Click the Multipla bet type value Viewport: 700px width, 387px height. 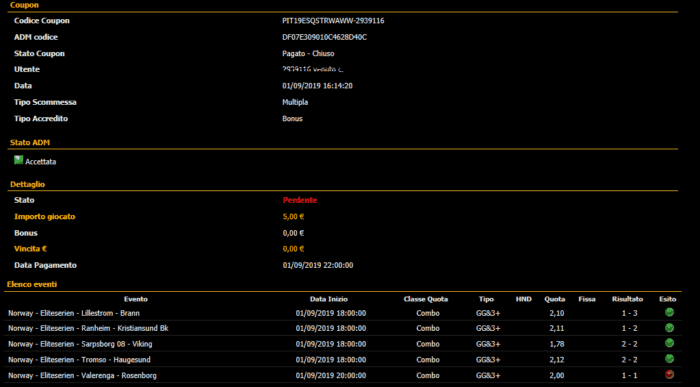[295, 102]
